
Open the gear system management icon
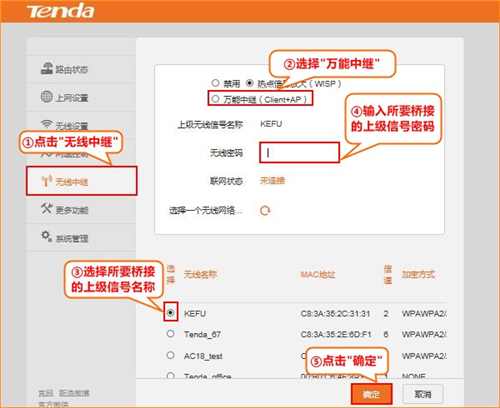tap(47, 236)
